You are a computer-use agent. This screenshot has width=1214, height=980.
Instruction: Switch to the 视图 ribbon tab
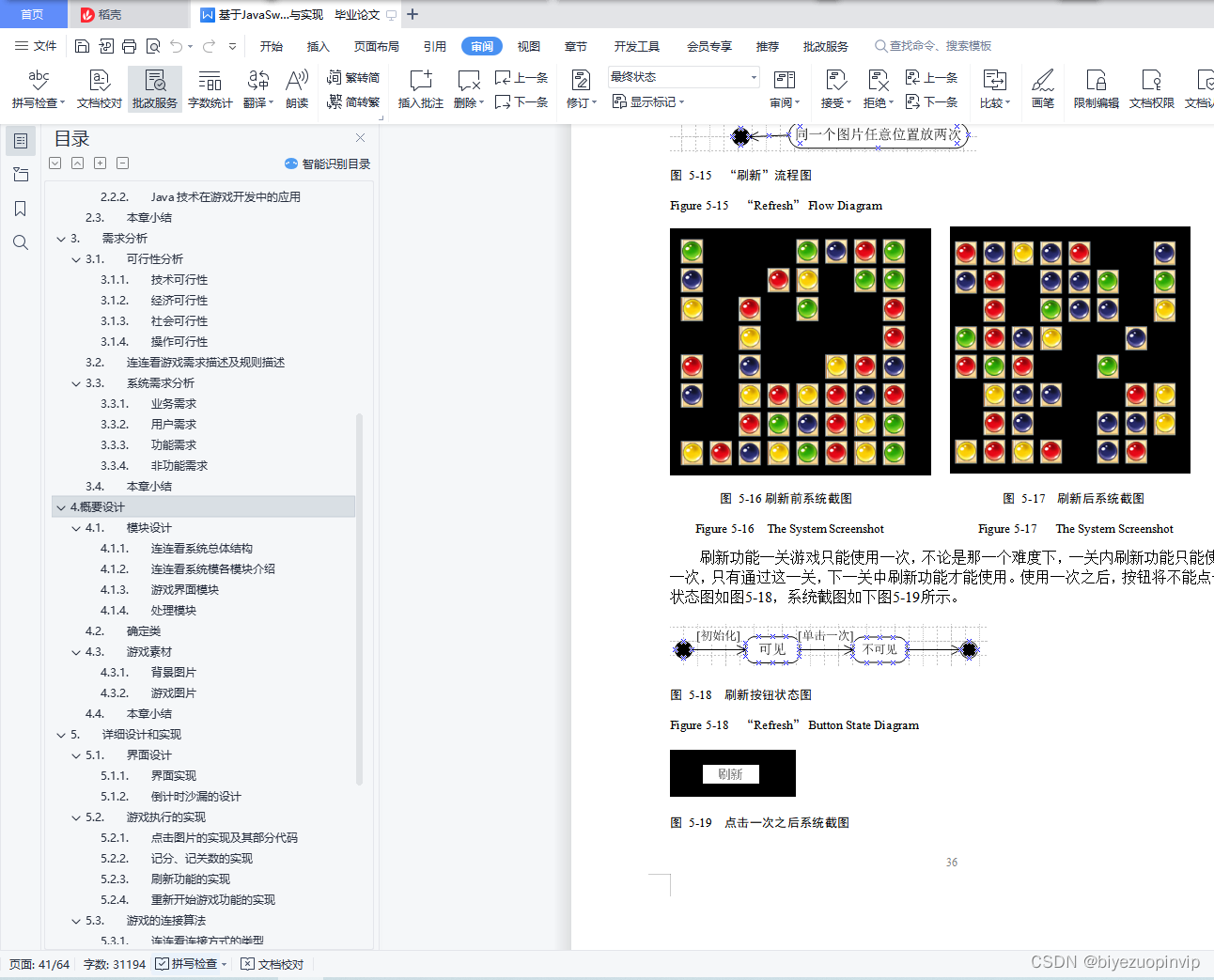(529, 46)
